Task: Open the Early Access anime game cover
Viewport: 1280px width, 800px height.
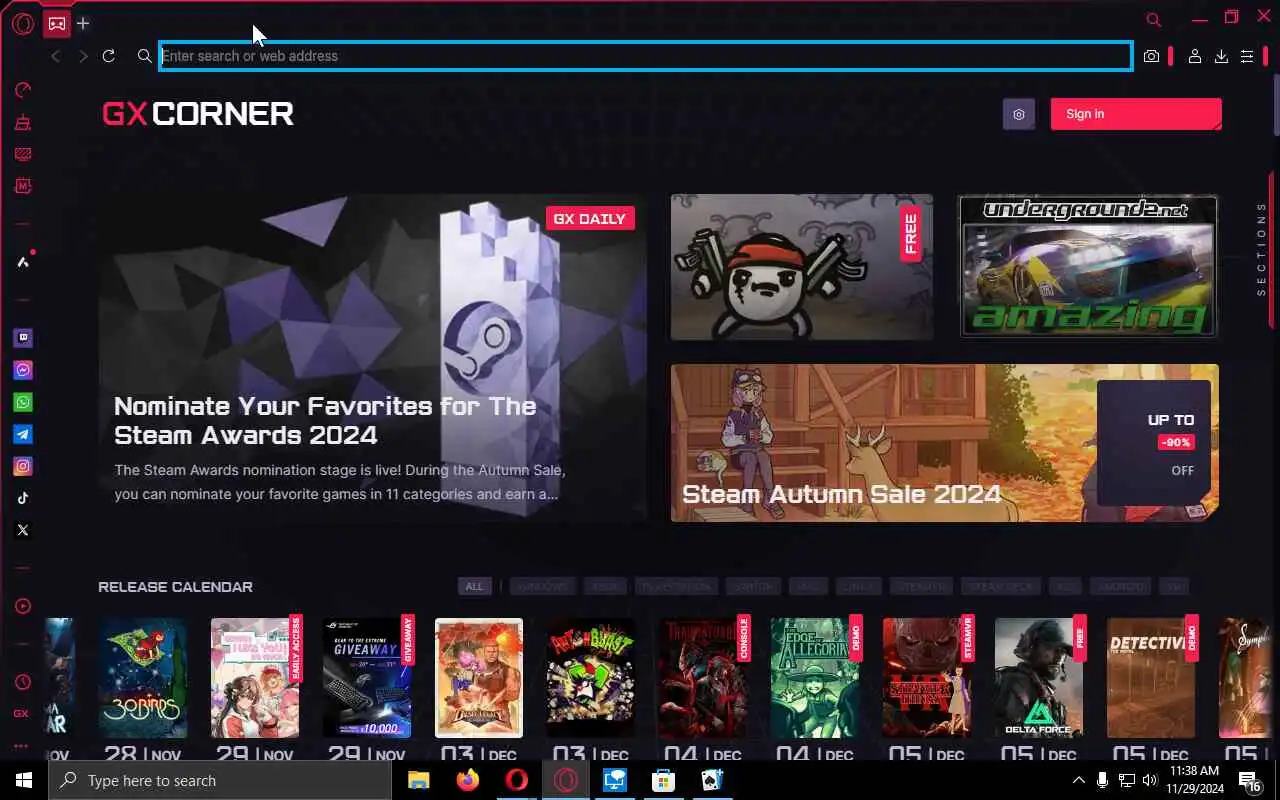Action: tap(255, 678)
